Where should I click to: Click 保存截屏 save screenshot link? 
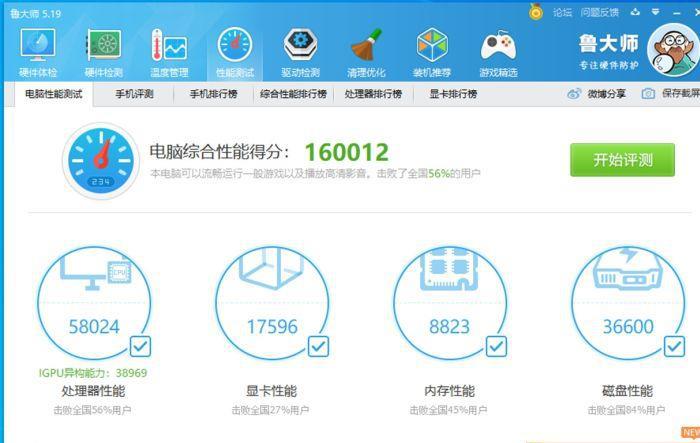click(x=681, y=93)
